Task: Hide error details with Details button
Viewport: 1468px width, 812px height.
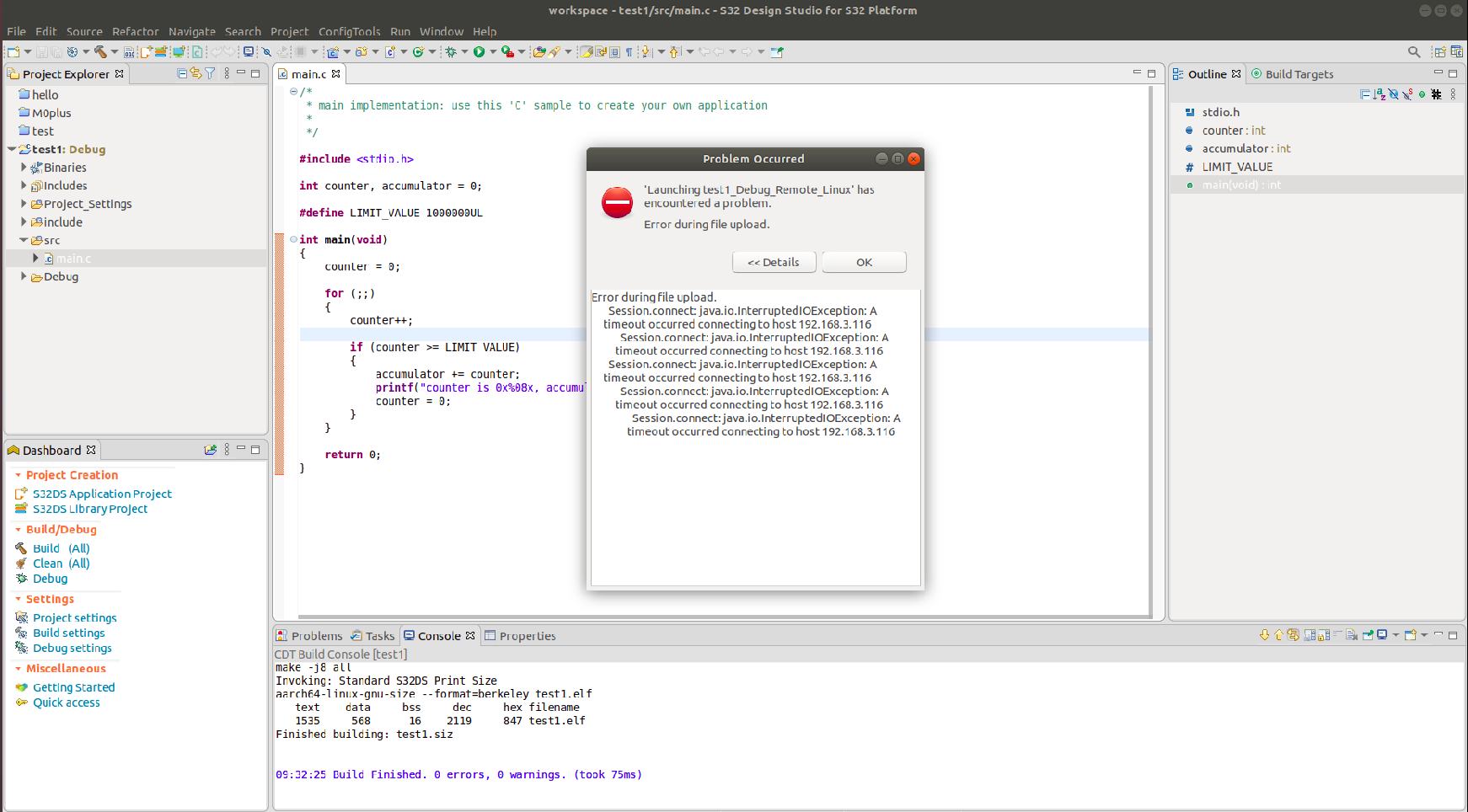Action: [x=774, y=262]
